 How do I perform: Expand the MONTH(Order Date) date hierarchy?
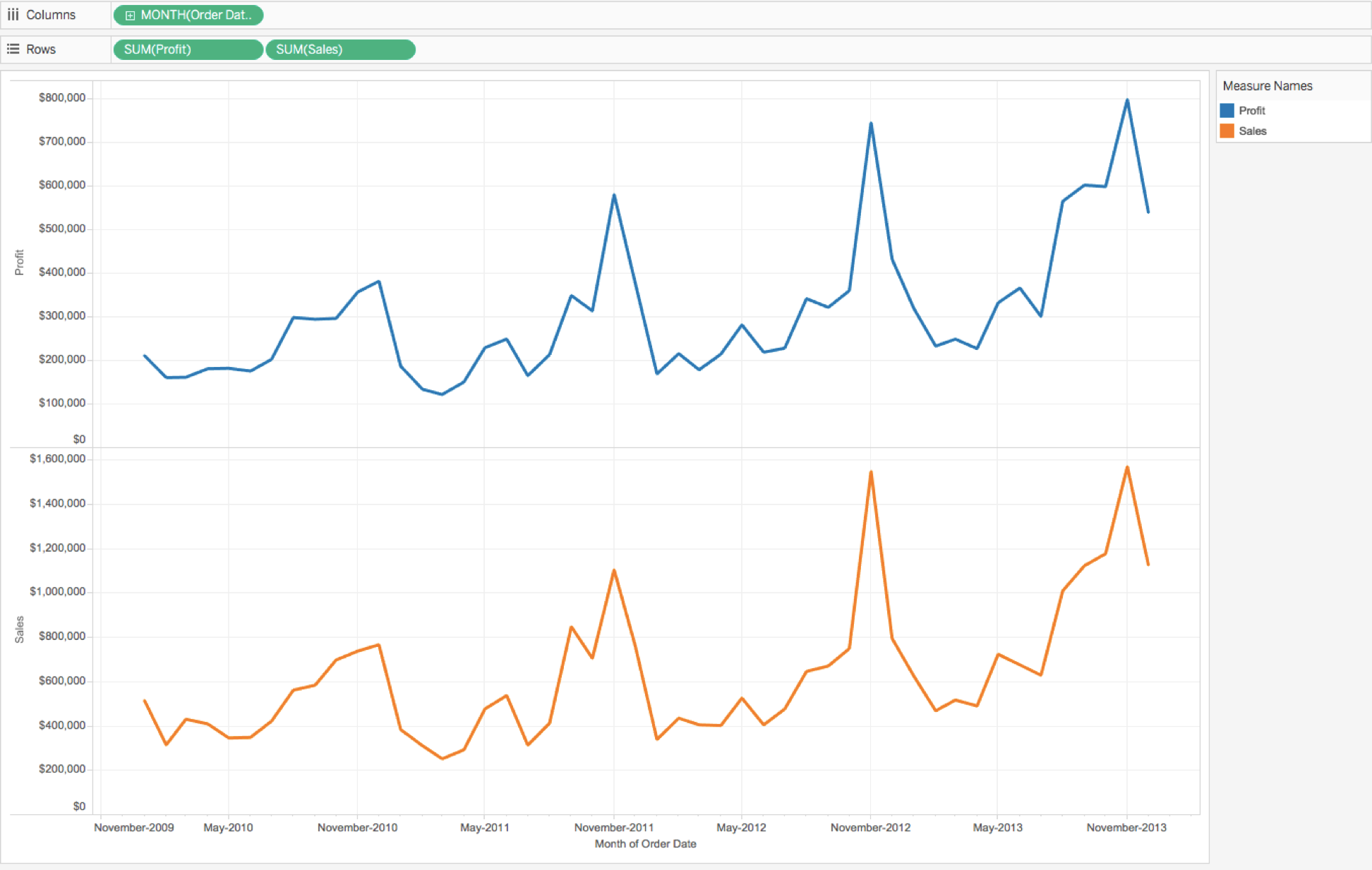pos(129,14)
